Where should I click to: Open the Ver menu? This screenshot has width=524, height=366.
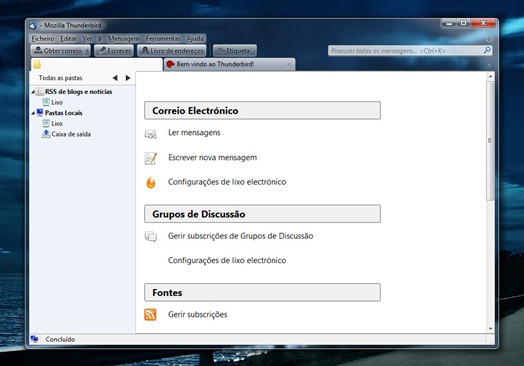click(x=87, y=38)
